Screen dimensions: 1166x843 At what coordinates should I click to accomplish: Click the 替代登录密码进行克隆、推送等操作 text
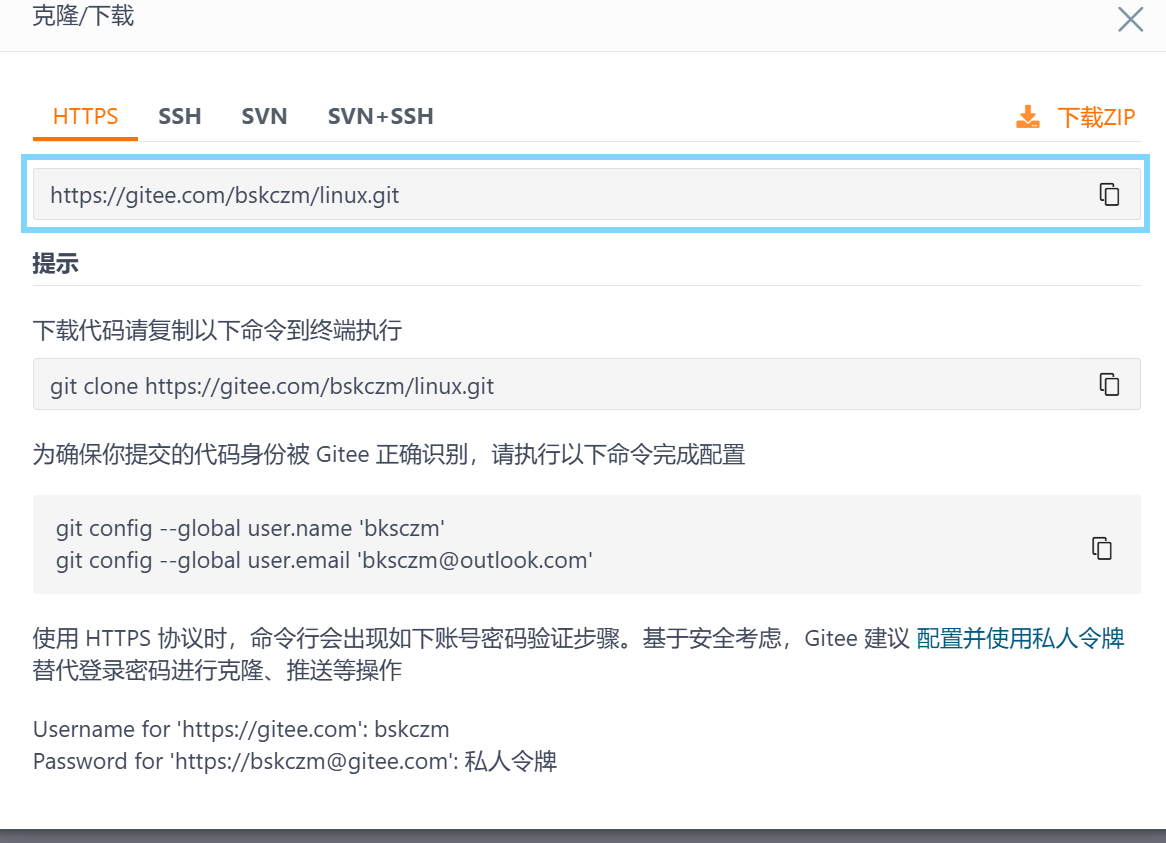pos(217,671)
